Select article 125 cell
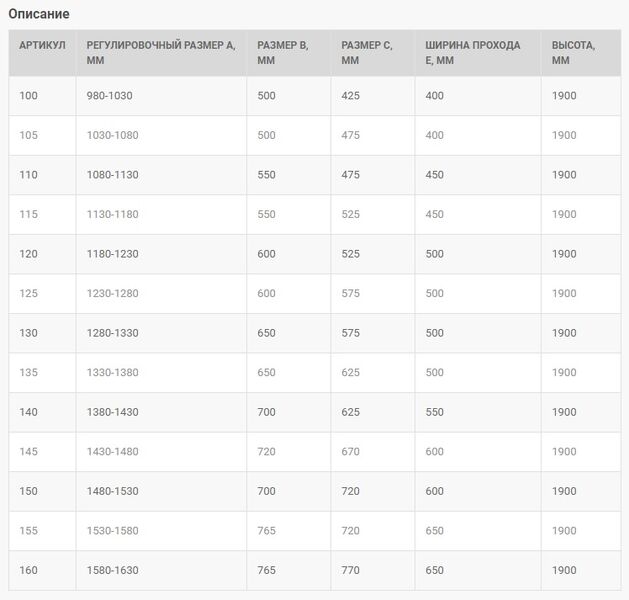The width and height of the screenshot is (629, 600). (x=28, y=293)
